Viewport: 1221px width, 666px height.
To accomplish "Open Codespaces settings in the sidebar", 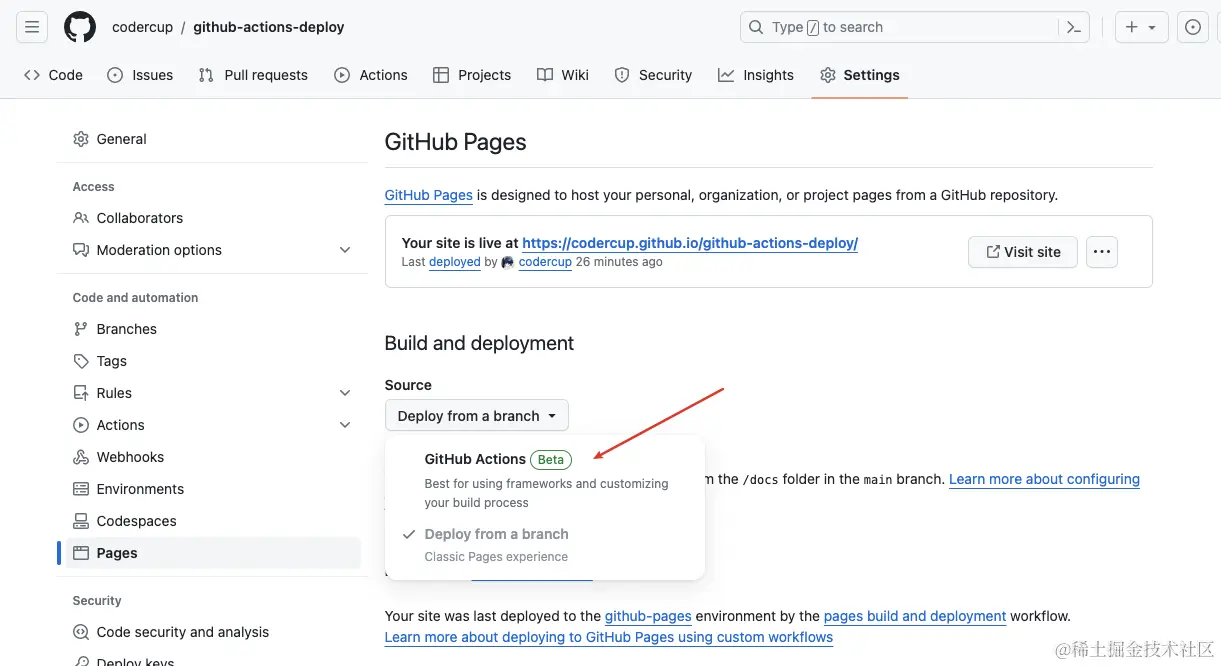I will pyautogui.click(x=213, y=521).
